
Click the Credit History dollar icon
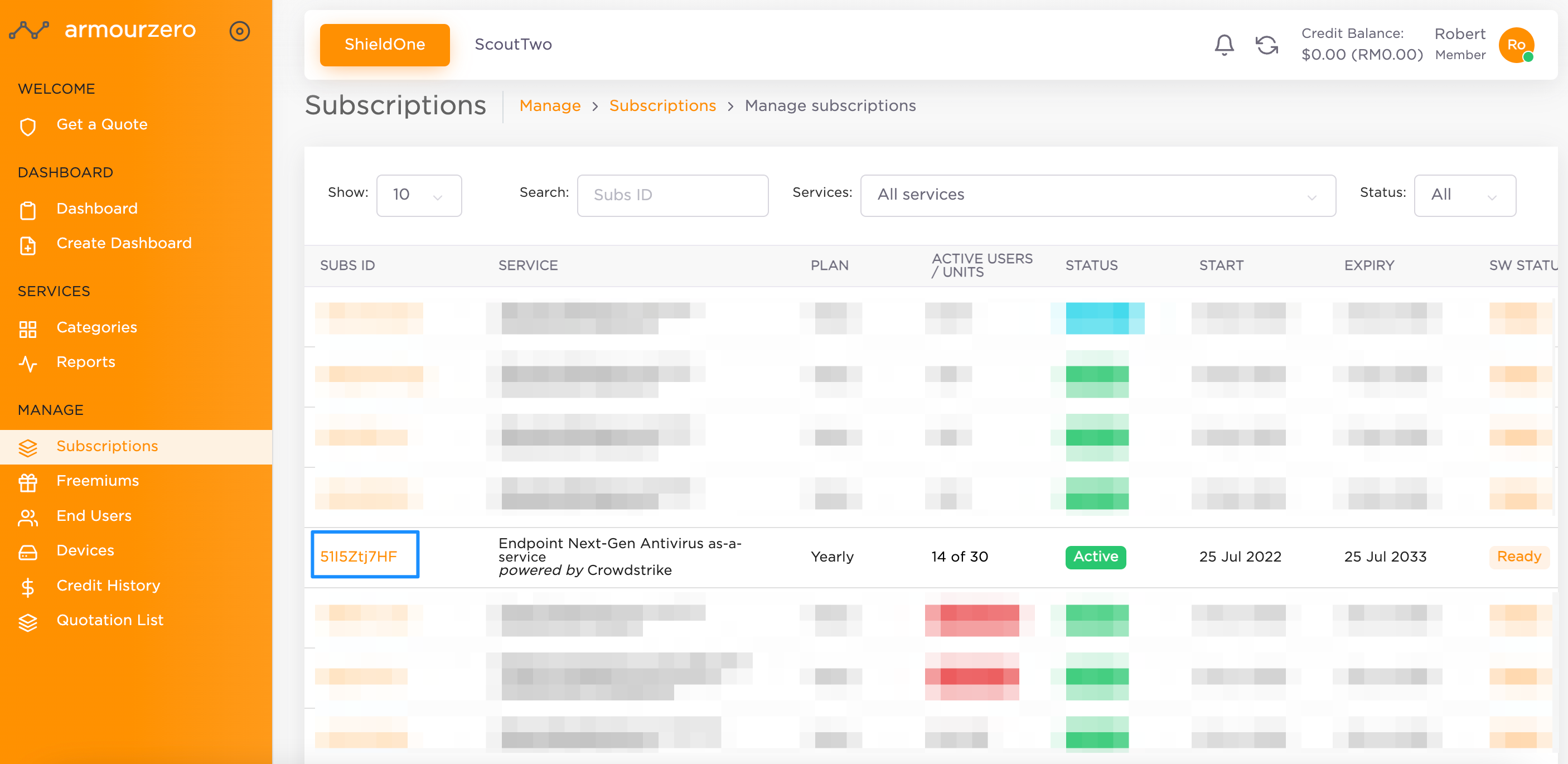tap(28, 587)
